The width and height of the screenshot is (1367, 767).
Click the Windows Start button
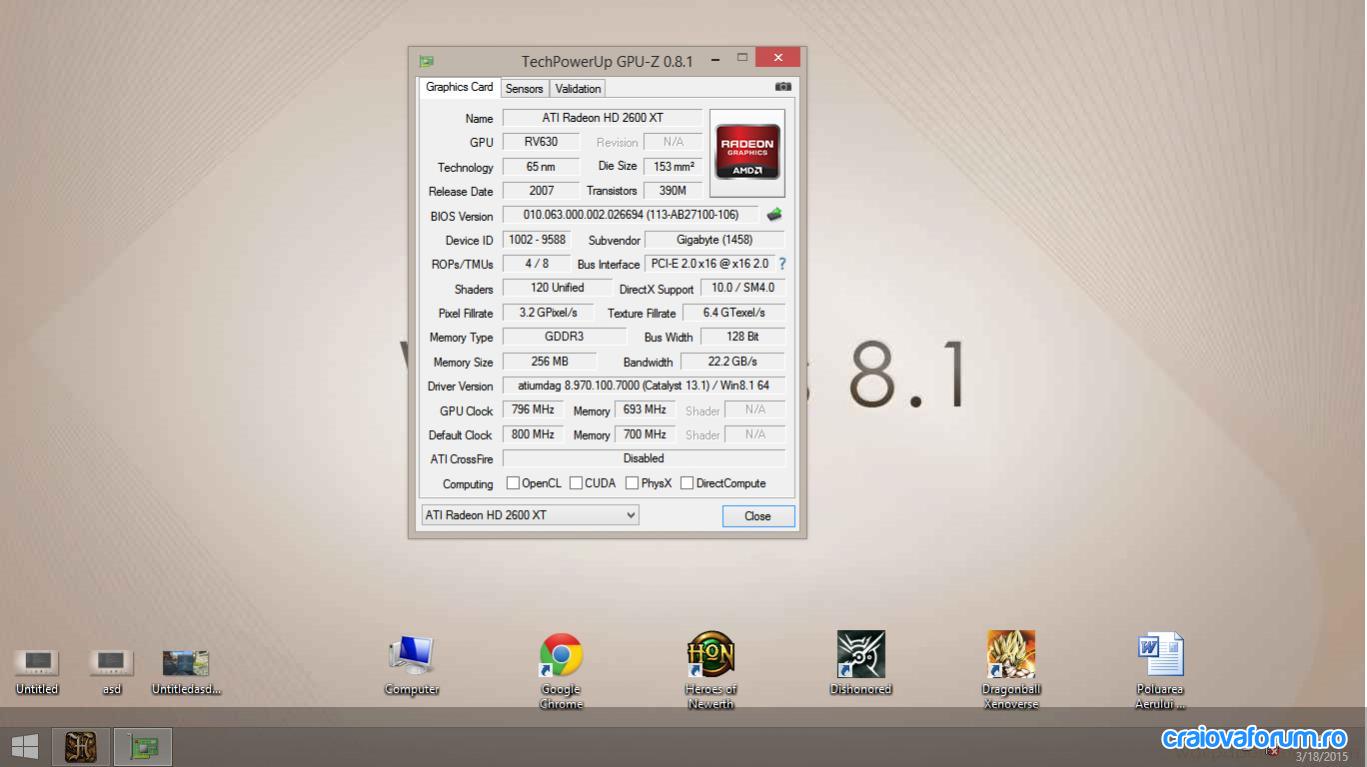[25, 747]
